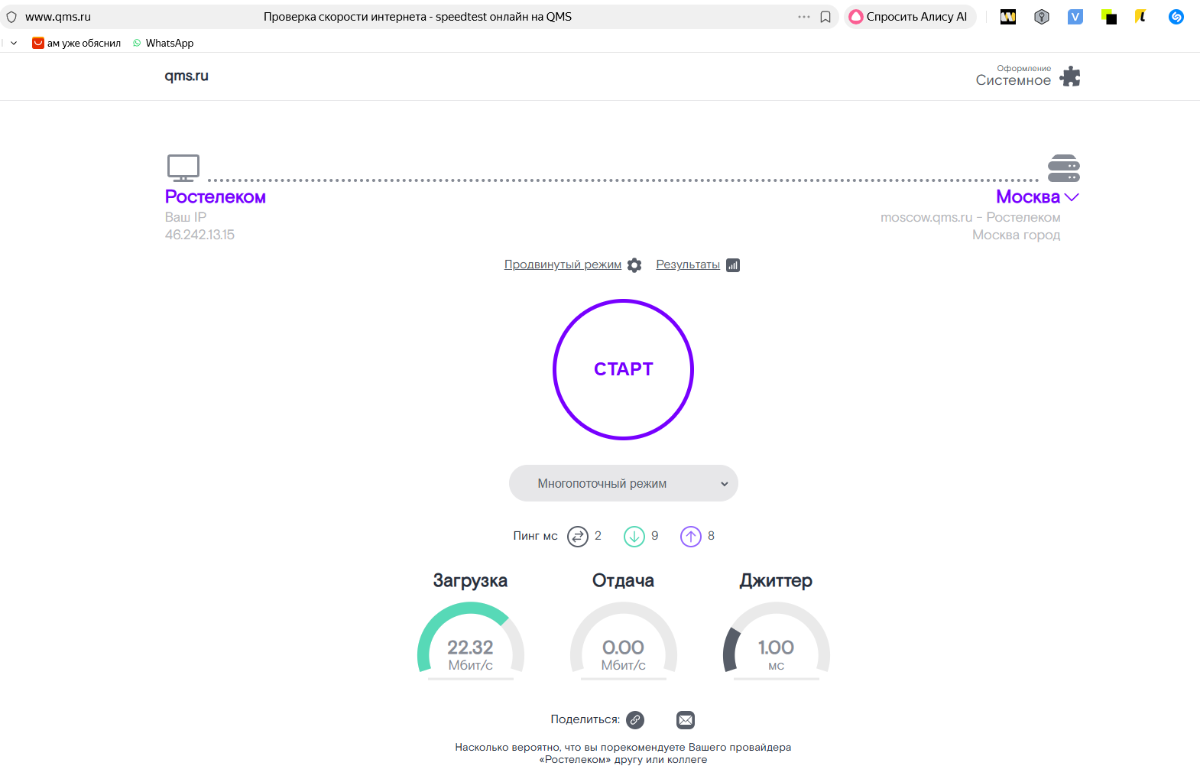Click the Пинг мс label
The height and width of the screenshot is (766, 1200).
535,536
